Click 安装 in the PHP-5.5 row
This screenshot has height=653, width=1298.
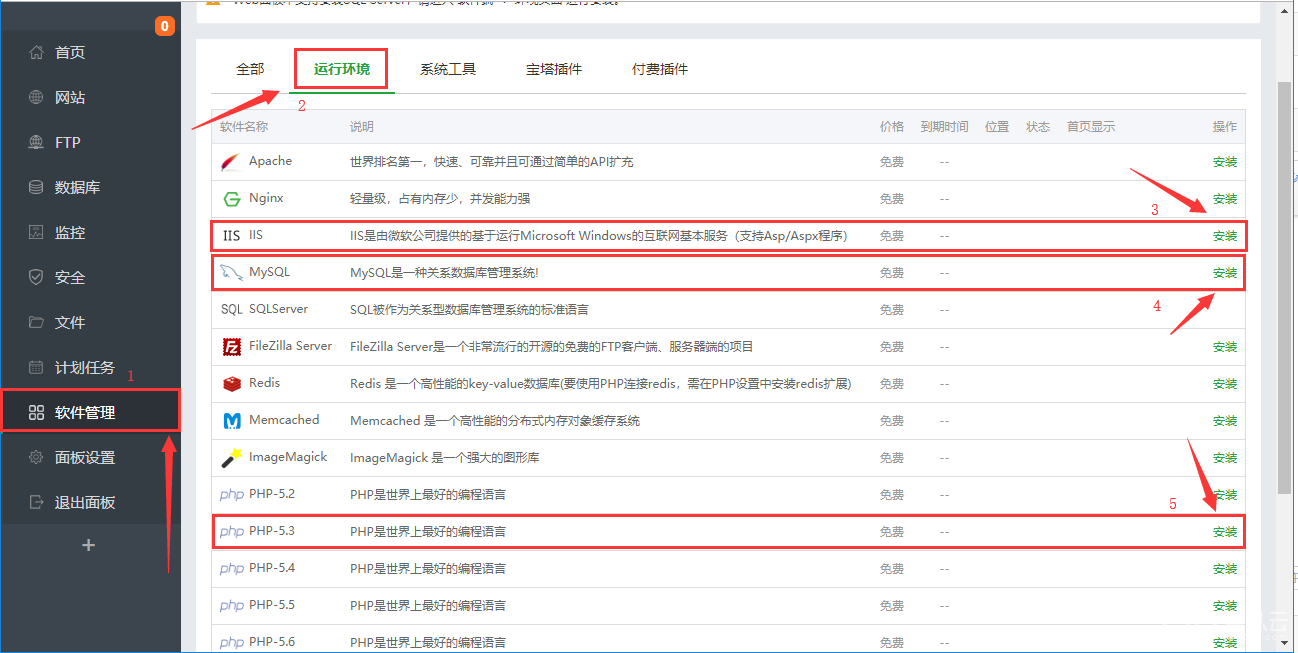pos(1225,606)
